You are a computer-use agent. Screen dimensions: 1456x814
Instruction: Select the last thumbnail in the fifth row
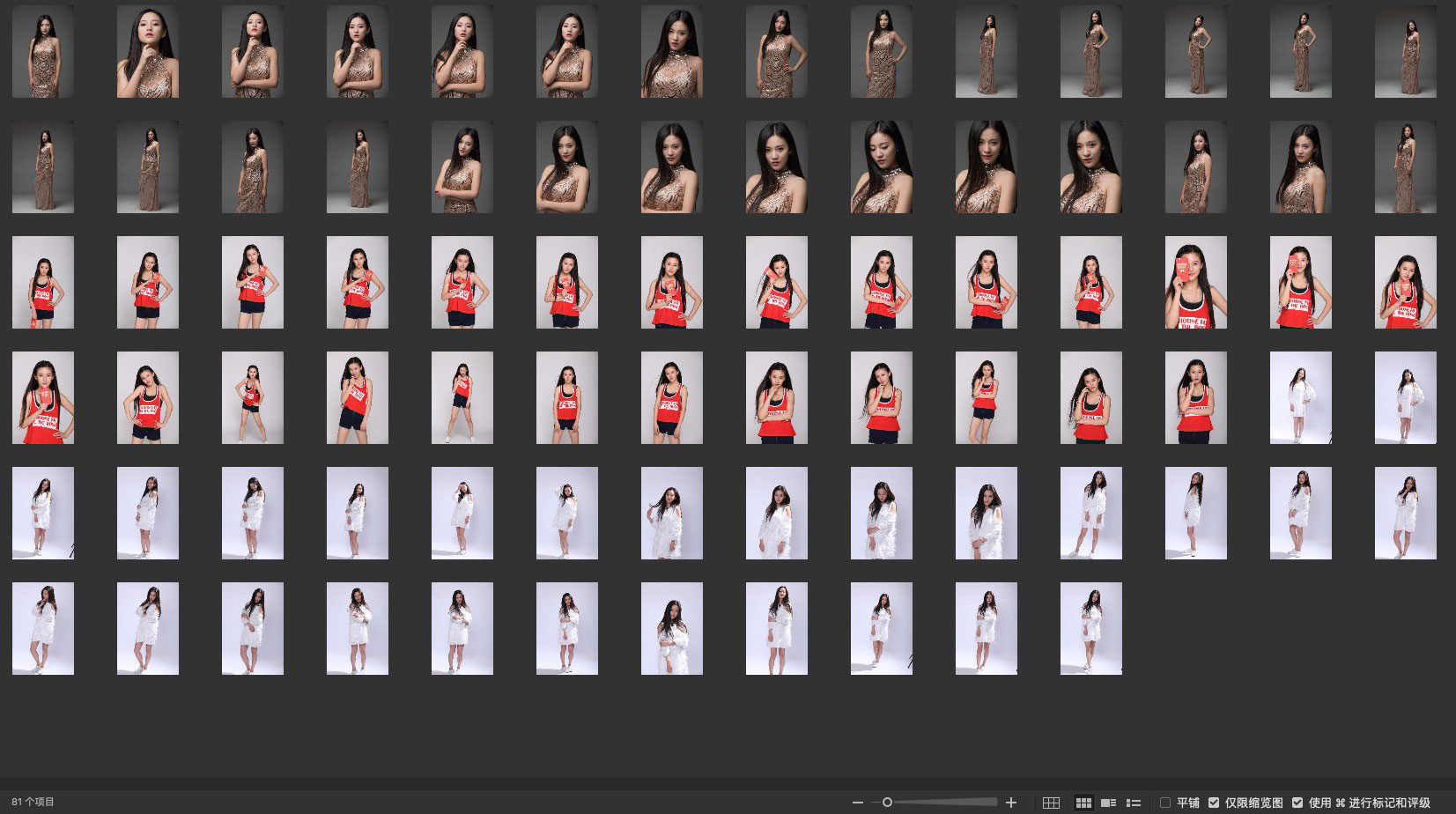coord(1405,513)
